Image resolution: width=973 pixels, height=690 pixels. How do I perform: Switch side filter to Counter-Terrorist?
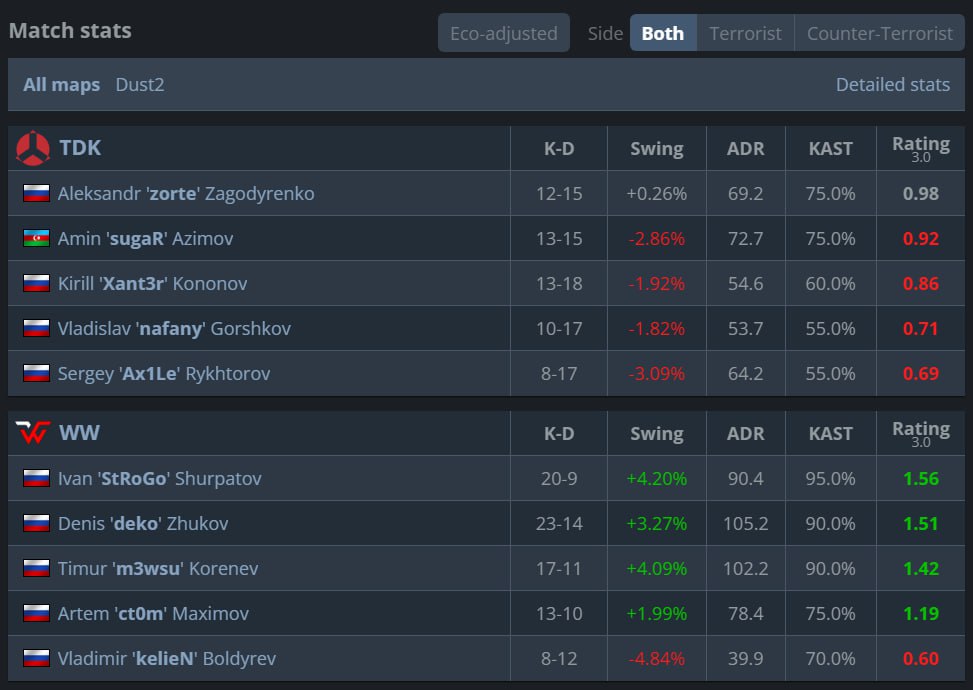879,33
